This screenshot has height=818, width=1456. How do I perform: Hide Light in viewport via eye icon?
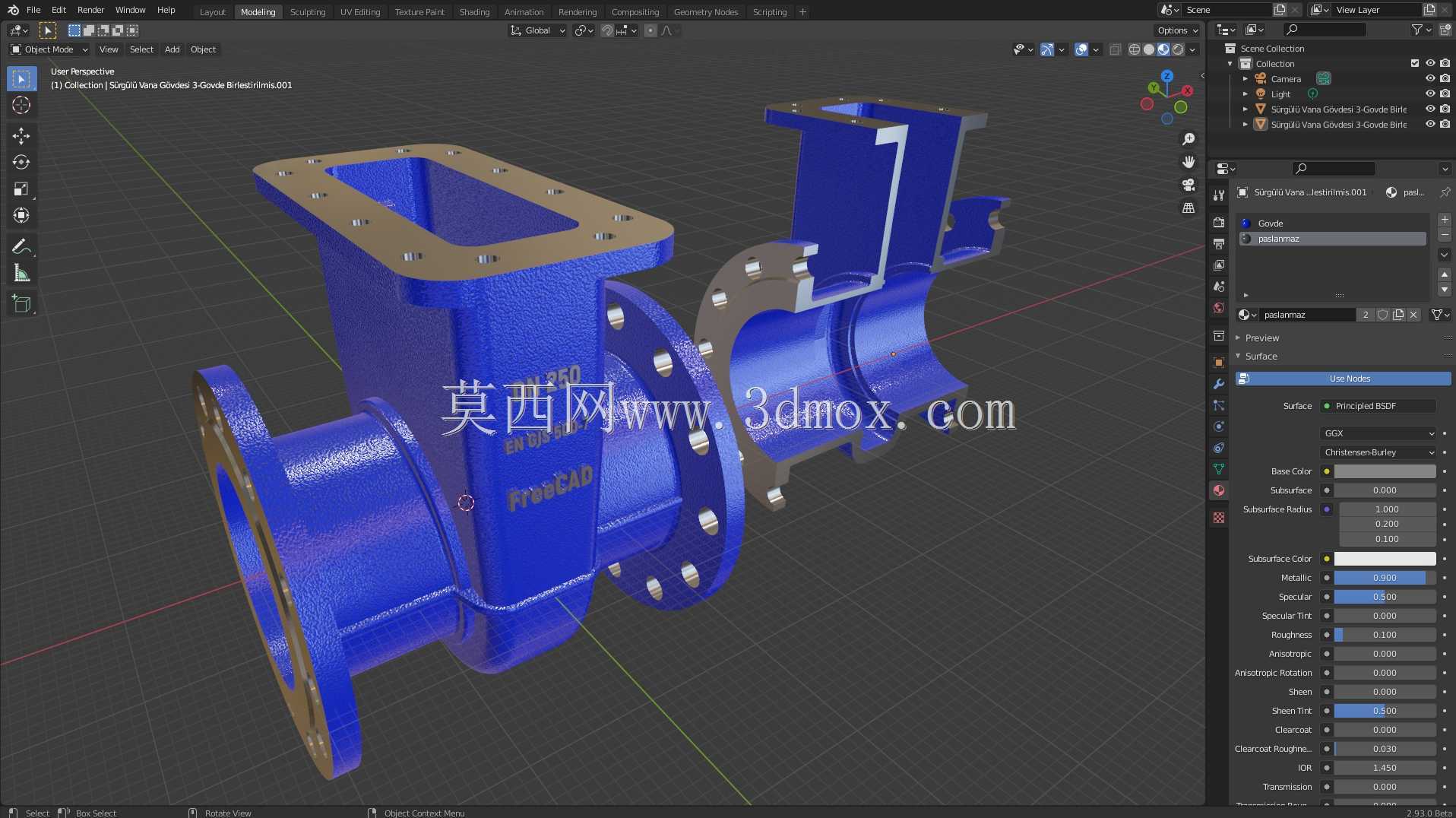pos(1429,94)
